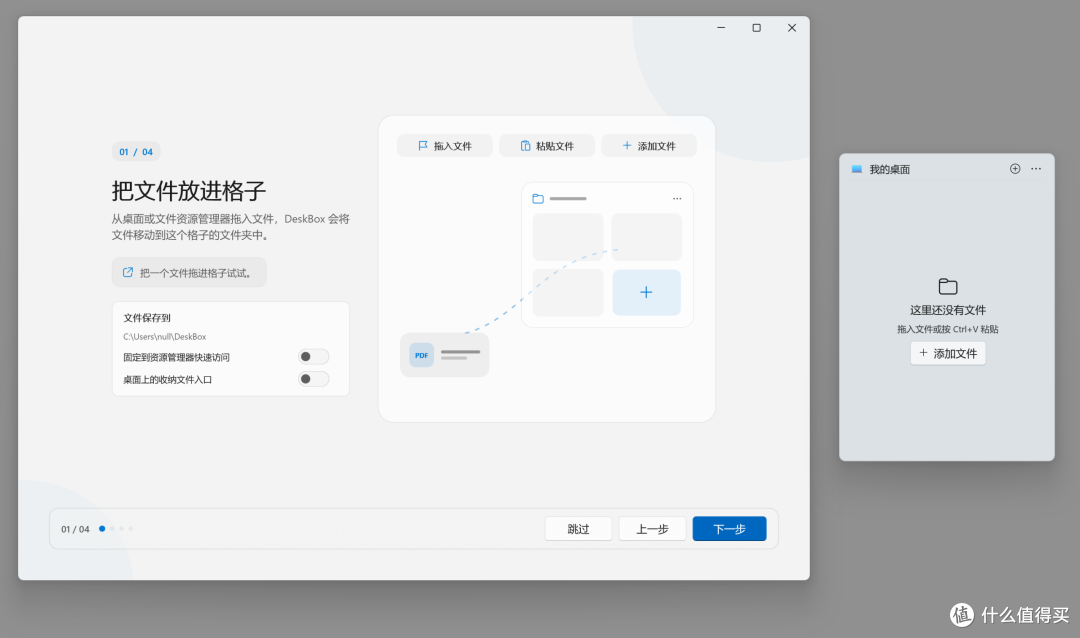Toggle 固定到资源管理器快速访问 switch
This screenshot has height=638, width=1080.
coord(313,356)
